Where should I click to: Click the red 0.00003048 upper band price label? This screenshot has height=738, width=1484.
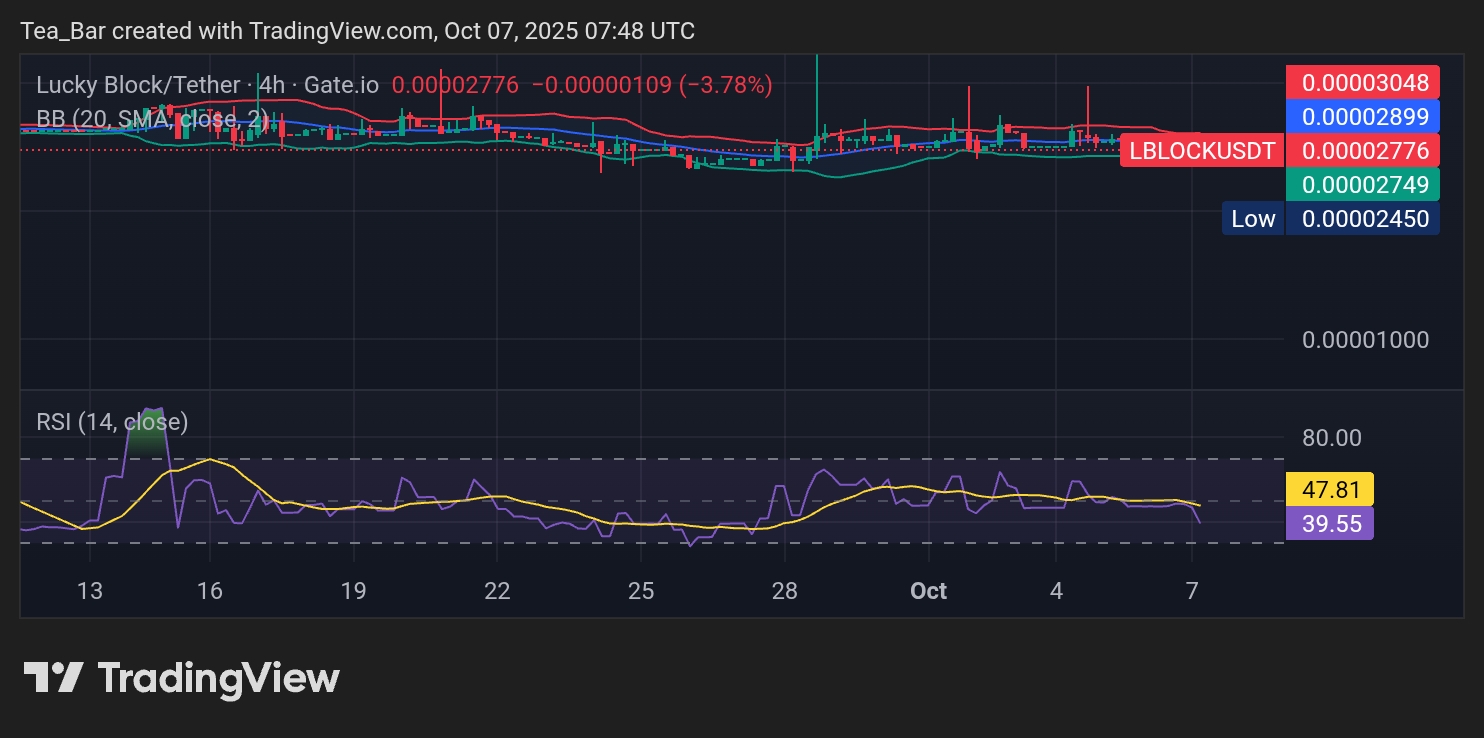(1363, 82)
